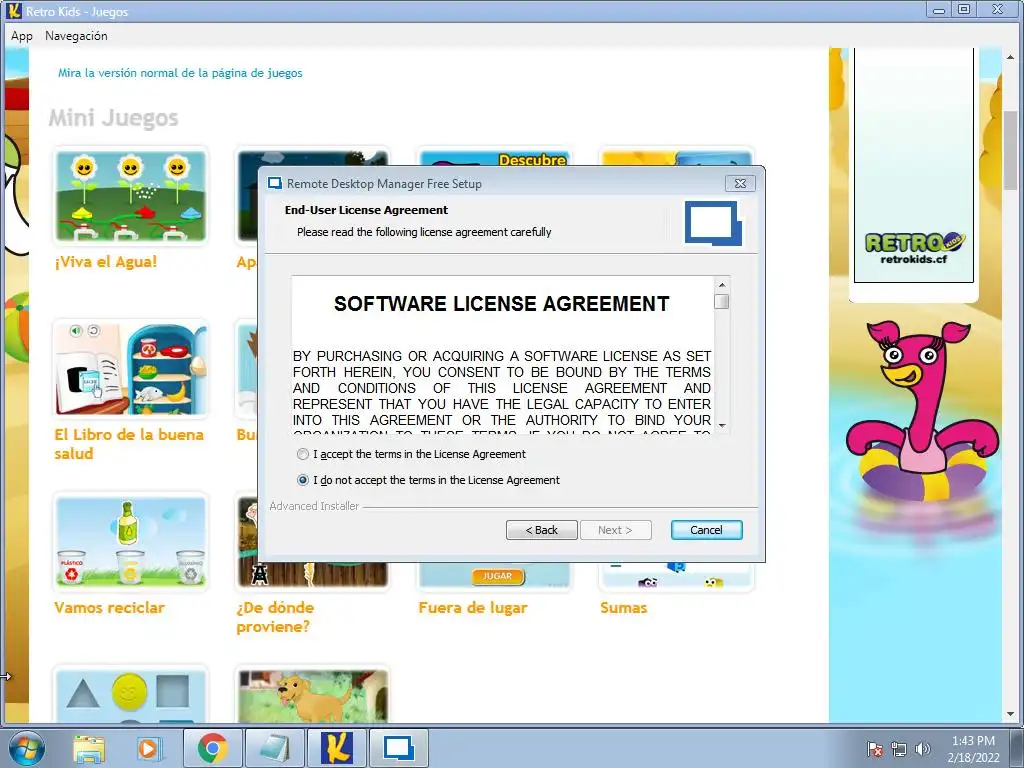This screenshot has width=1024, height=768.
Task: Click license text scrollbar up arrow
Action: point(722,285)
